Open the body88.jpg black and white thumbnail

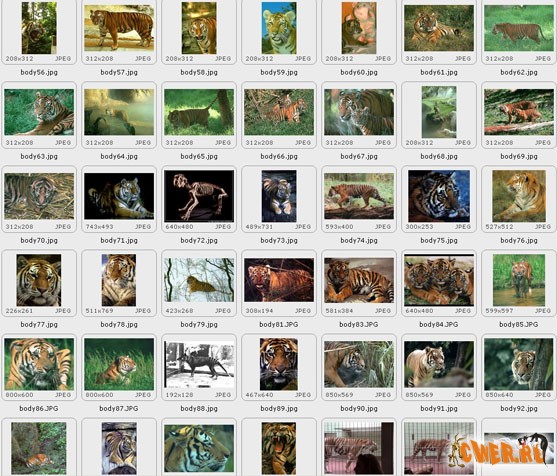pyautogui.click(x=199, y=364)
